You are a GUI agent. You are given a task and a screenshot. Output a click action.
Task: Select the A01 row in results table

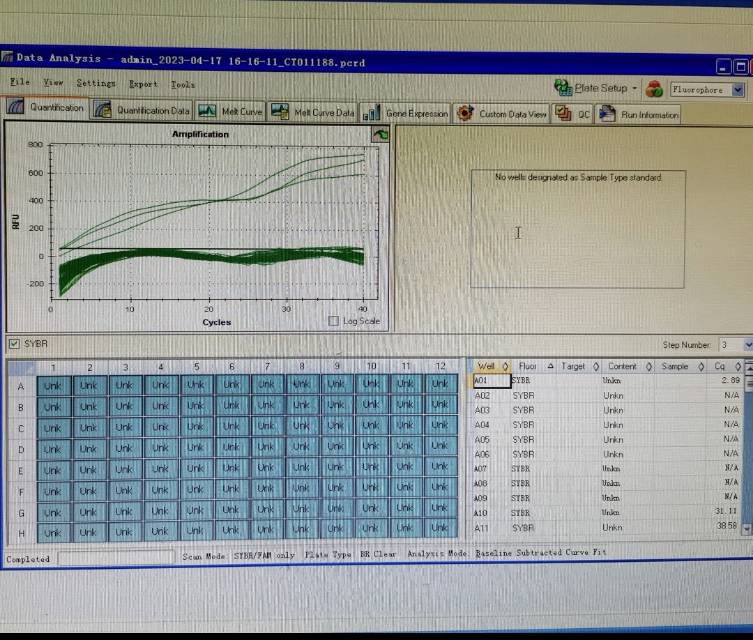(607, 380)
